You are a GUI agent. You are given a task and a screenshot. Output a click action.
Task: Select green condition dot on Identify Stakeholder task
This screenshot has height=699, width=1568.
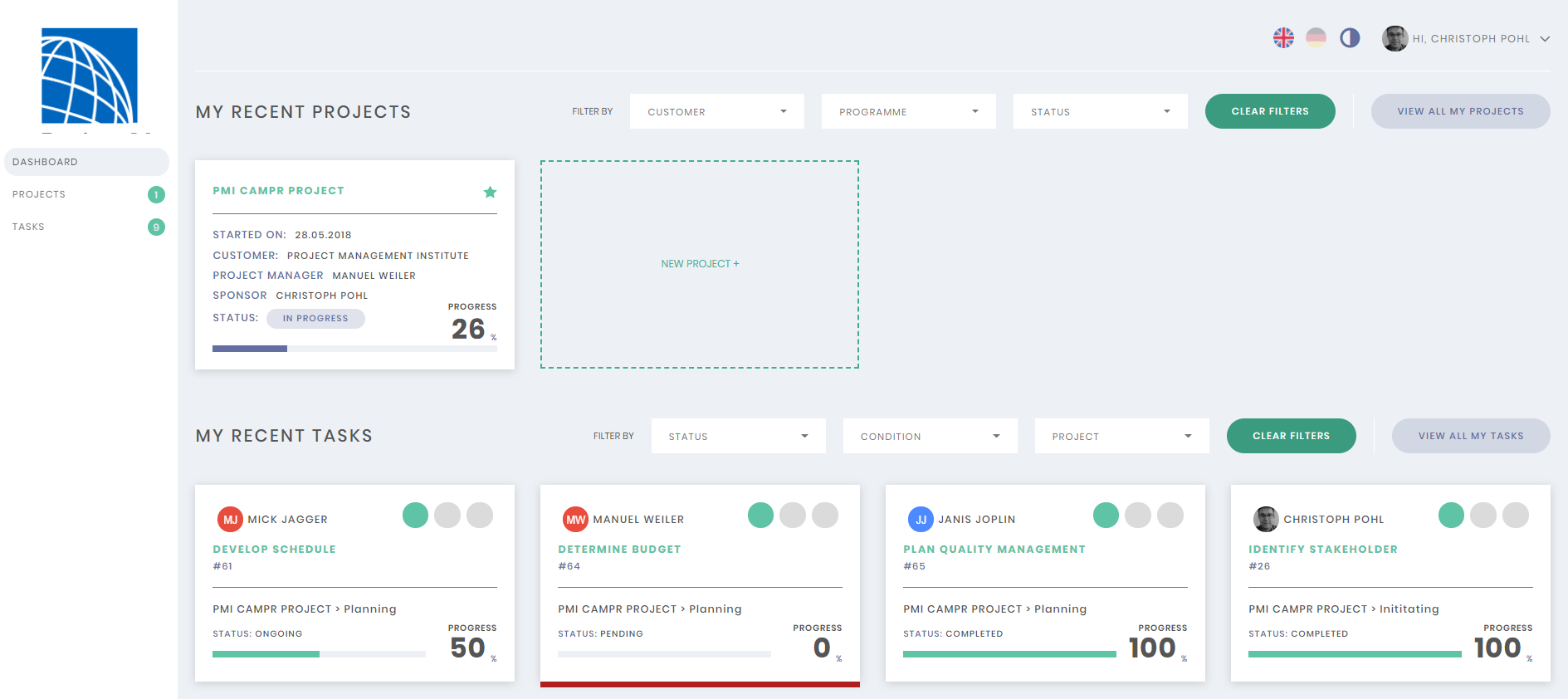click(1451, 516)
